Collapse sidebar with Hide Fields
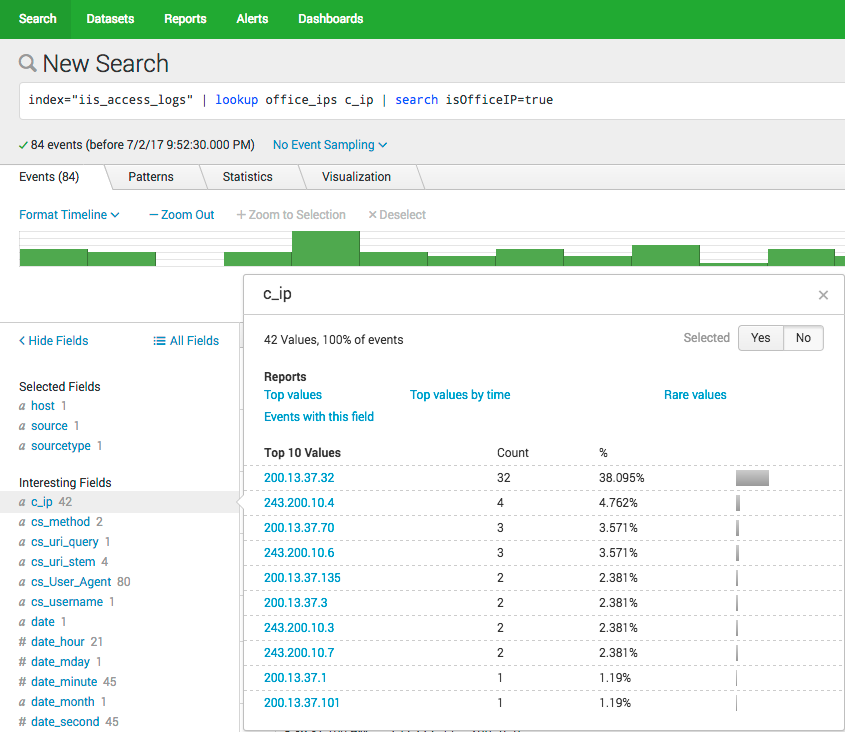The image size is (845, 732). pyautogui.click(x=54, y=341)
